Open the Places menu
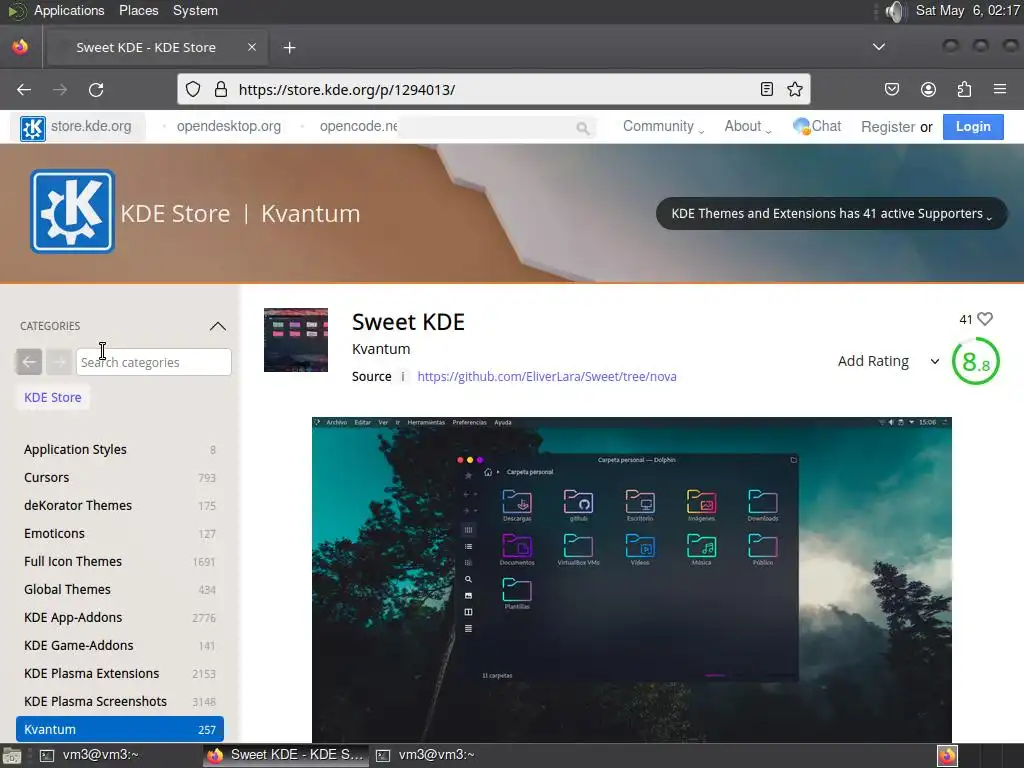Screen dimensions: 1024x768 [x=138, y=10]
